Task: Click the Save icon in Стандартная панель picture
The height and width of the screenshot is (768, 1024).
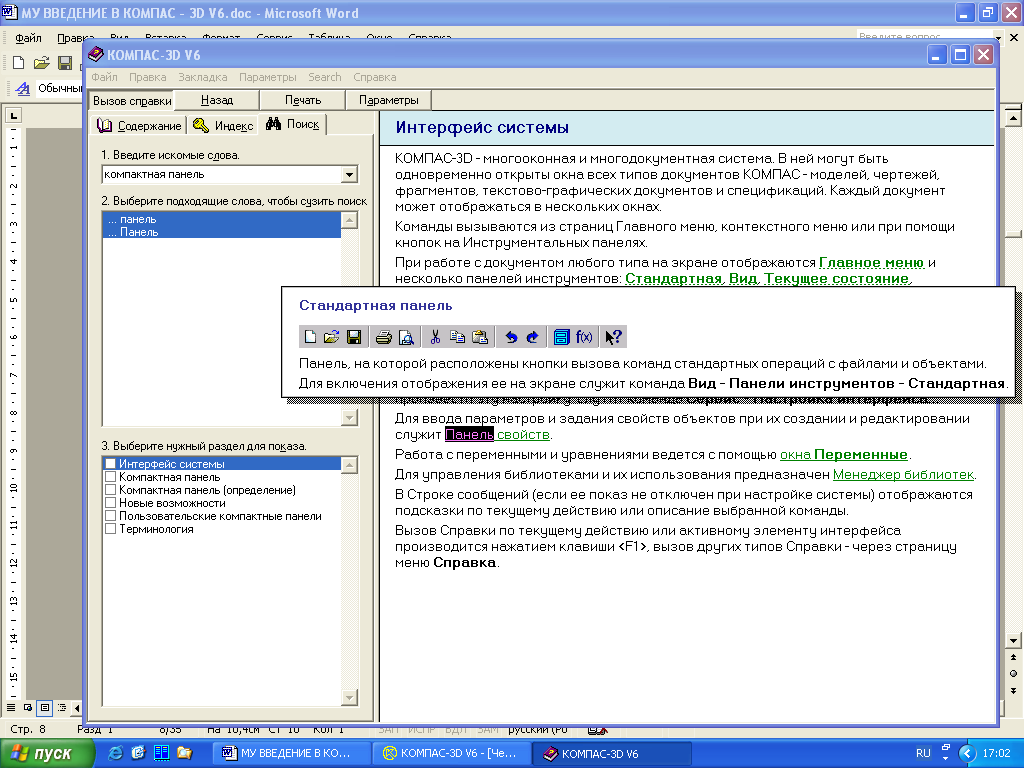Action: coord(354,337)
